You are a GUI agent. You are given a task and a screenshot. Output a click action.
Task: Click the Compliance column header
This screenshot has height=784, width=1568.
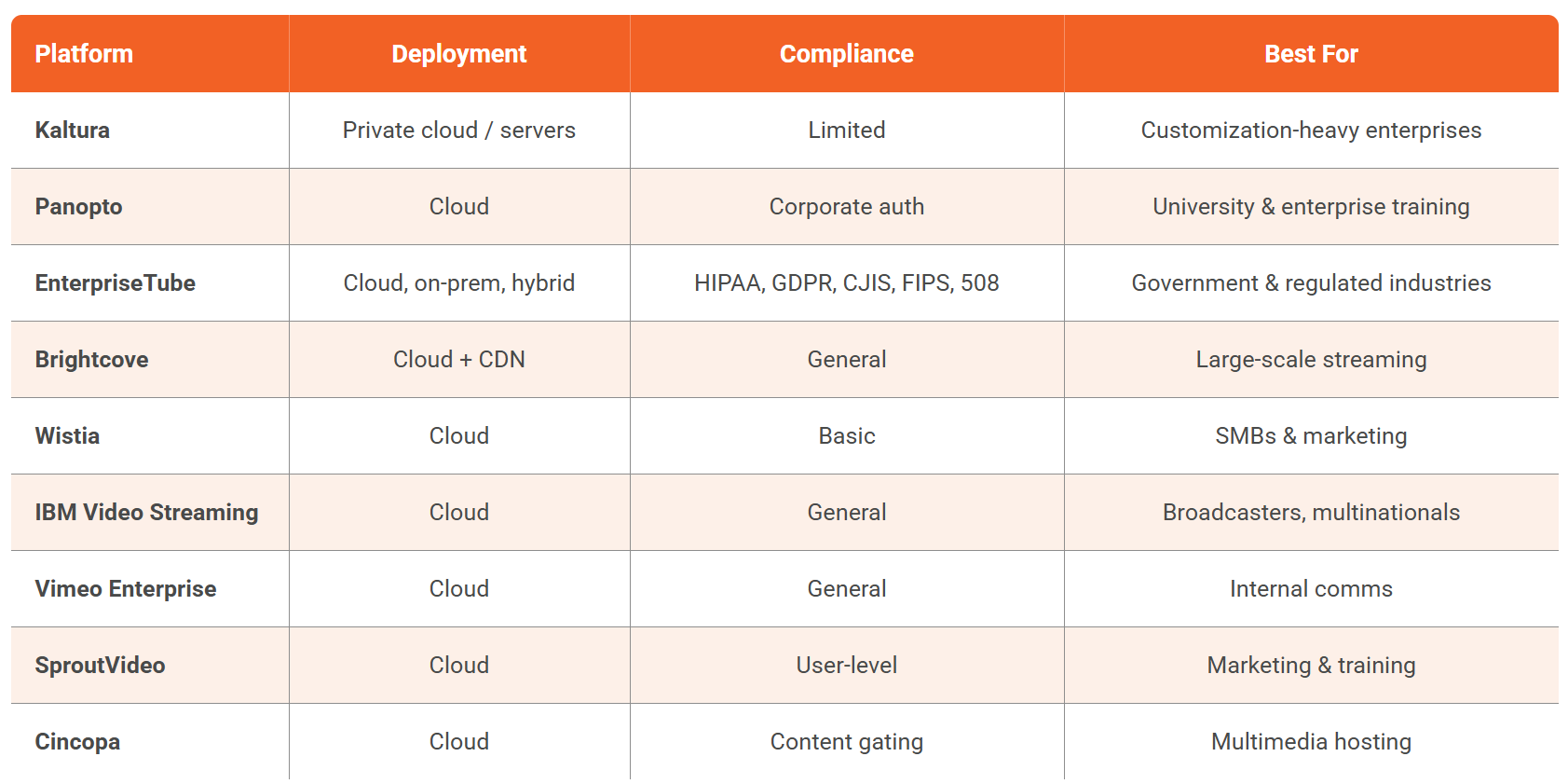[847, 54]
